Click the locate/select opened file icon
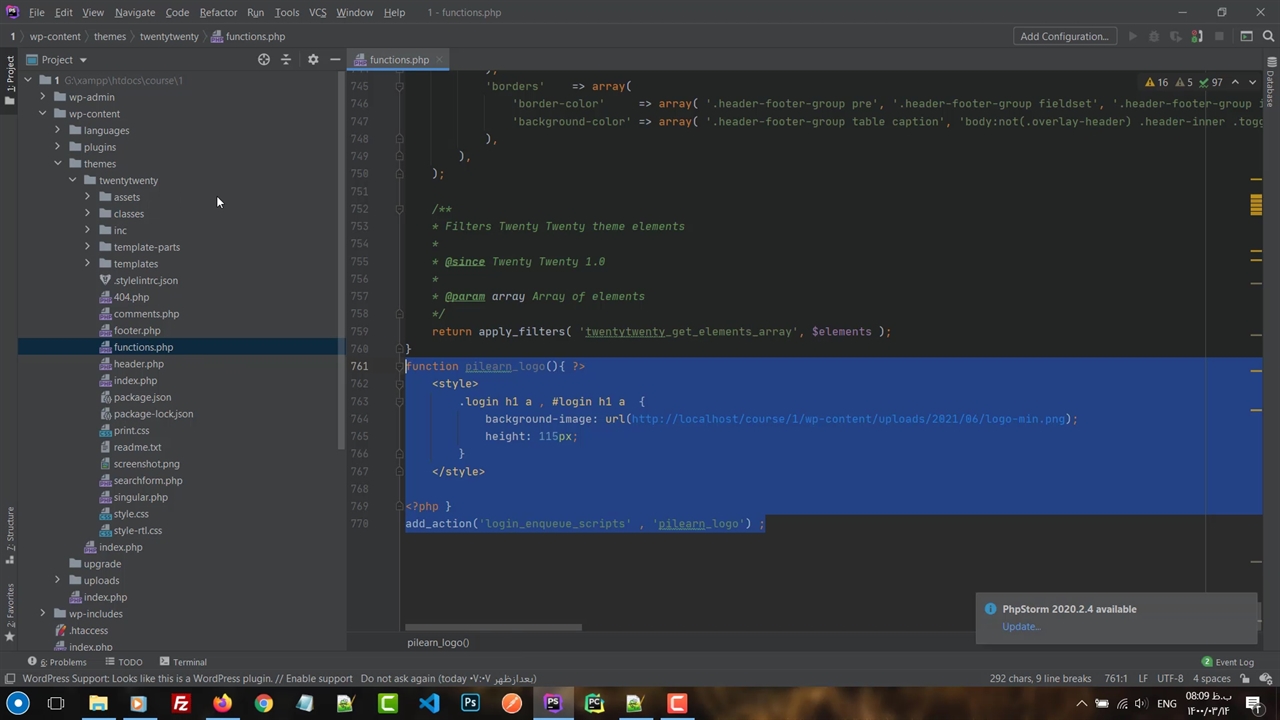This screenshot has width=1280, height=720. tap(264, 60)
